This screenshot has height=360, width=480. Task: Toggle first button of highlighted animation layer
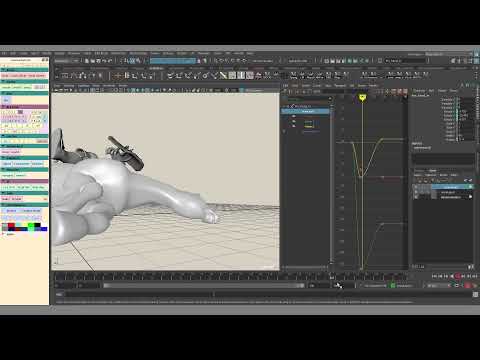pyautogui.click(x=416, y=187)
